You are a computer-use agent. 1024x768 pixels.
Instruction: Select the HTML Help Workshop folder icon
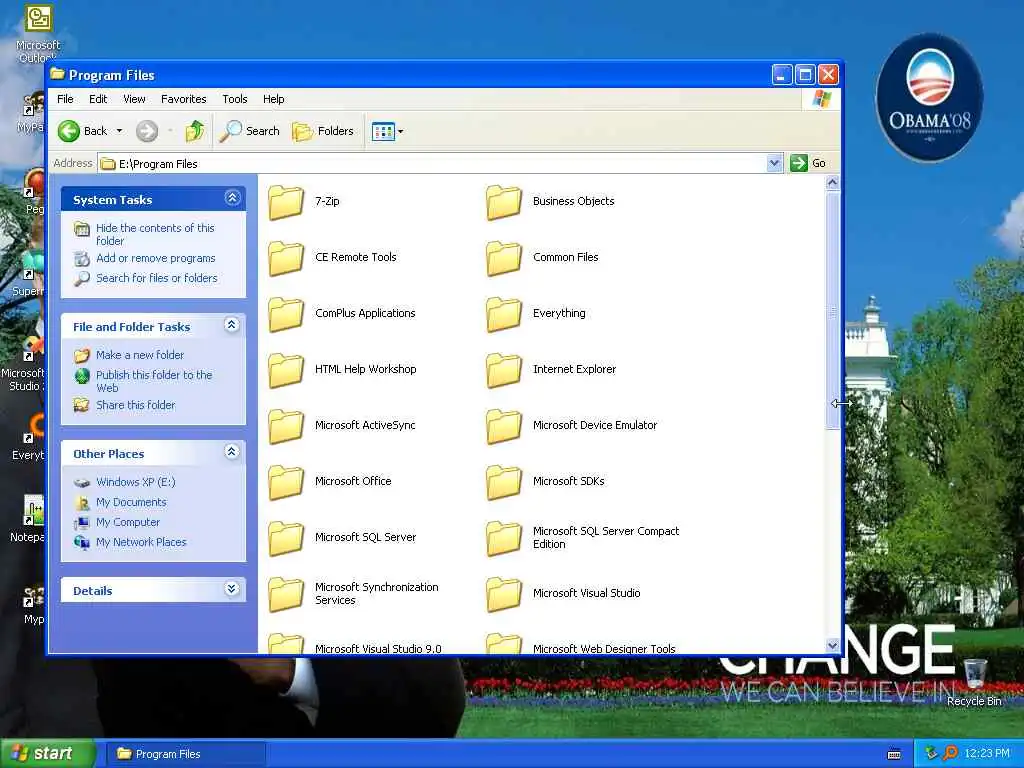(x=286, y=370)
